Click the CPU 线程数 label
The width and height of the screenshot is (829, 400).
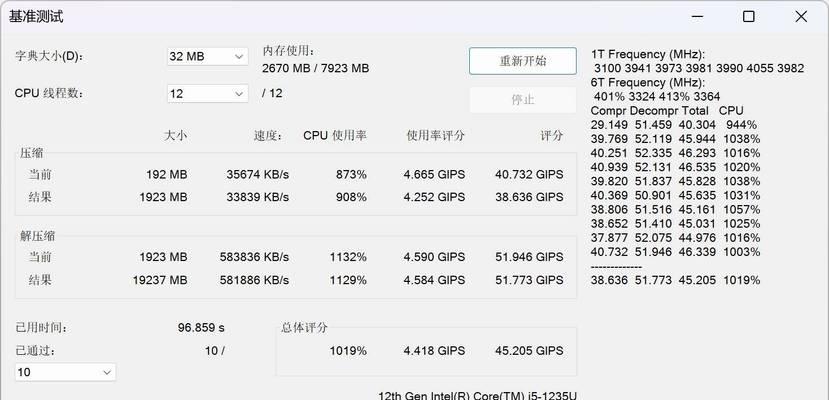[50, 94]
